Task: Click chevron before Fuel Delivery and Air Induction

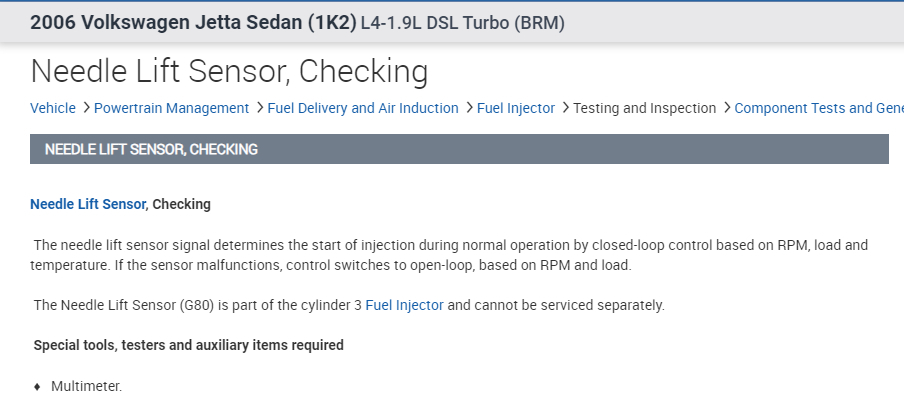Action: tap(260, 108)
